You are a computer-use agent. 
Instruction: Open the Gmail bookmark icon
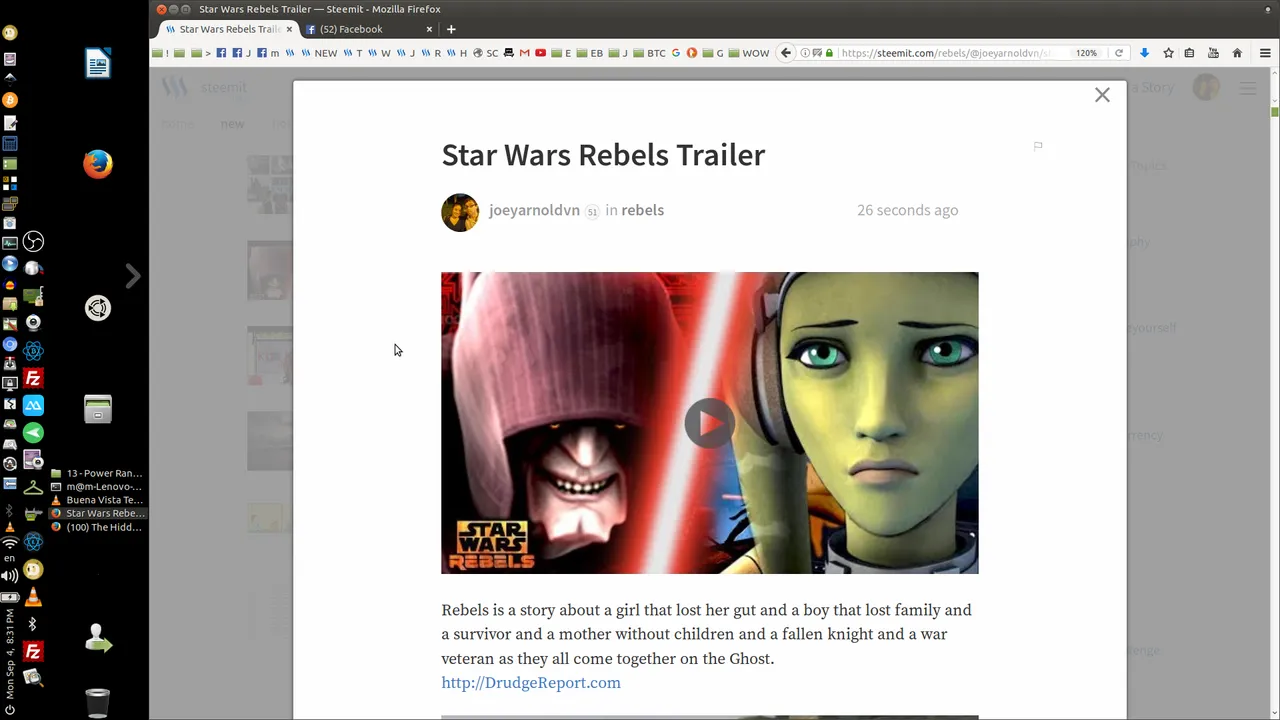pos(524,53)
